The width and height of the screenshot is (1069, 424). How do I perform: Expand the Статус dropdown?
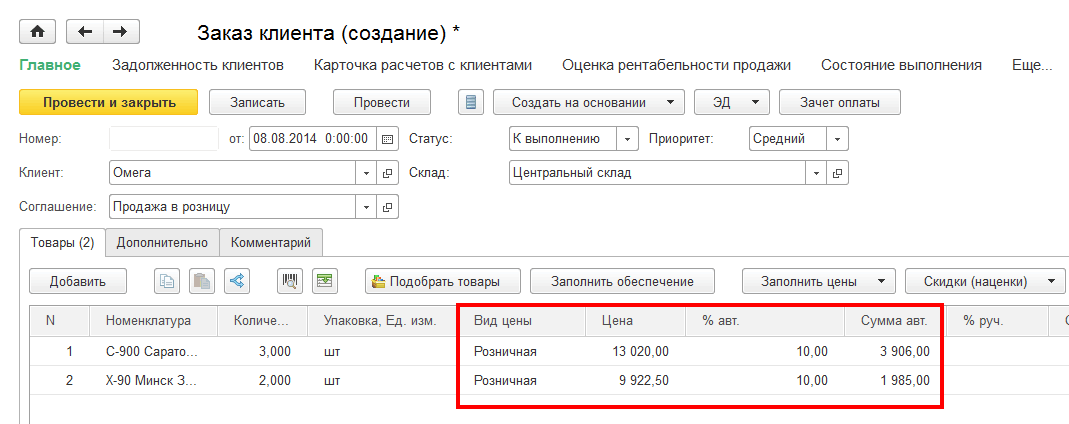click(x=627, y=139)
